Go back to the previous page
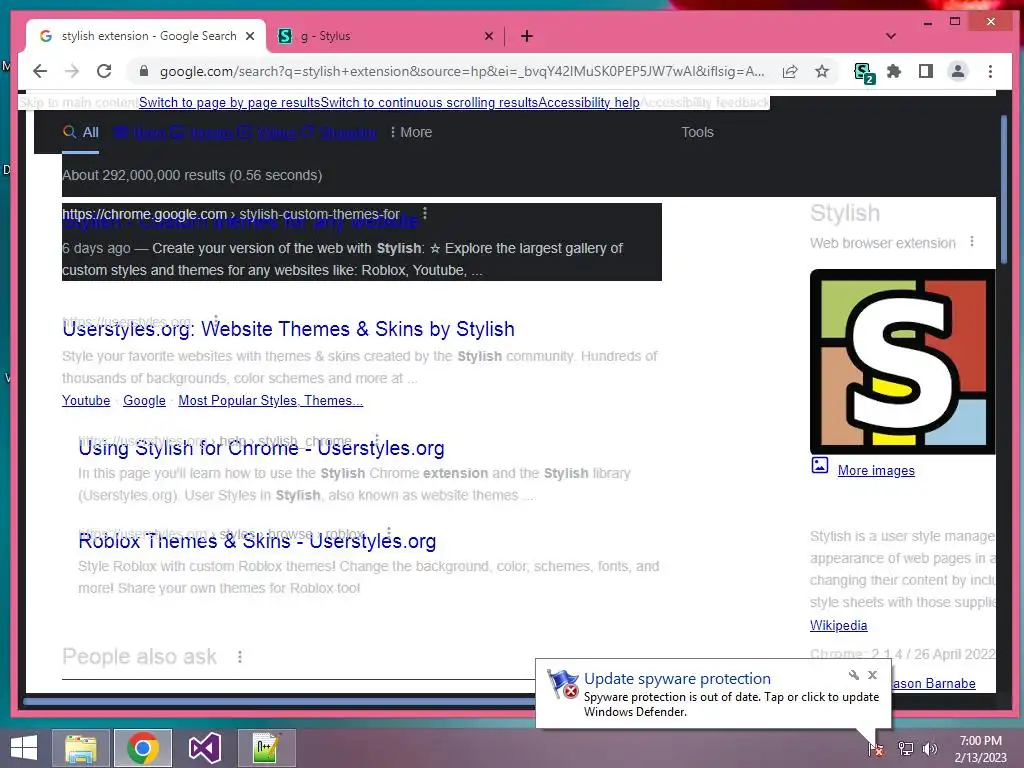This screenshot has width=1024, height=768. 40,71
